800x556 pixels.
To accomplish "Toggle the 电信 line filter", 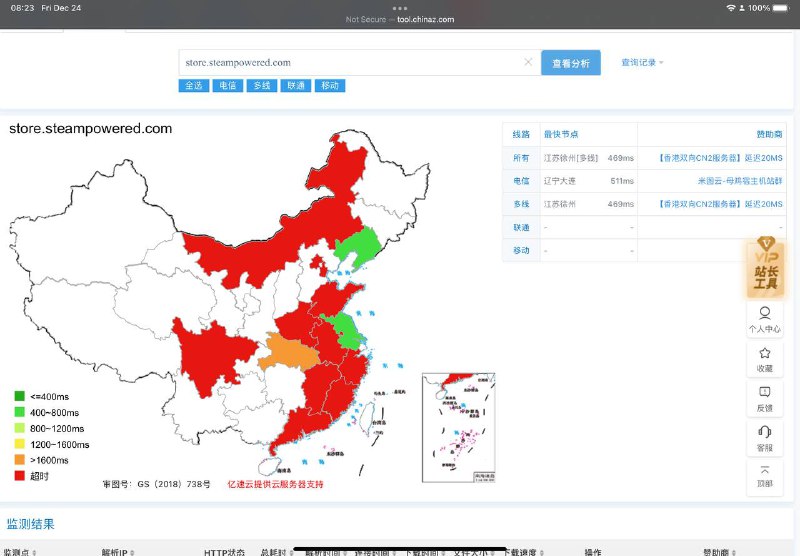I will [228, 85].
